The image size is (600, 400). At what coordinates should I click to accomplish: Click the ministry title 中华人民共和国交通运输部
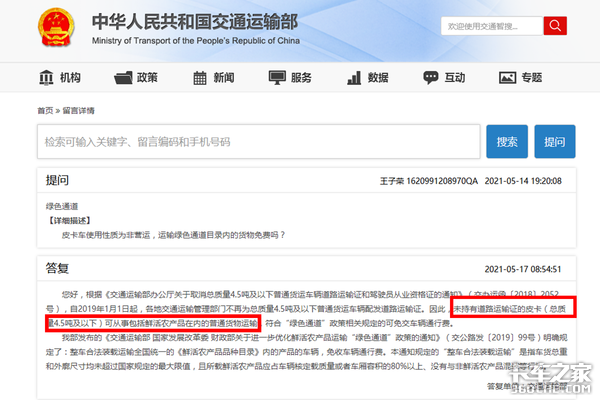(x=195, y=22)
